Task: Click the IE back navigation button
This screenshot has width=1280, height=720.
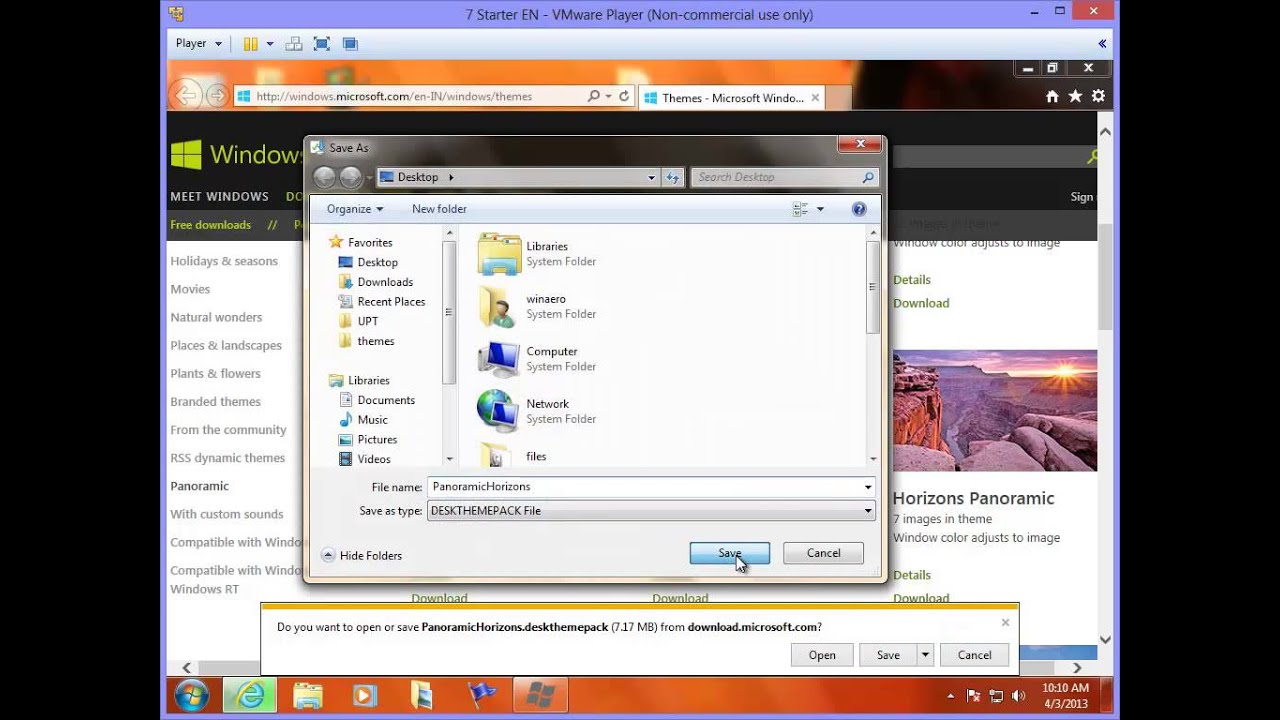Action: [186, 96]
